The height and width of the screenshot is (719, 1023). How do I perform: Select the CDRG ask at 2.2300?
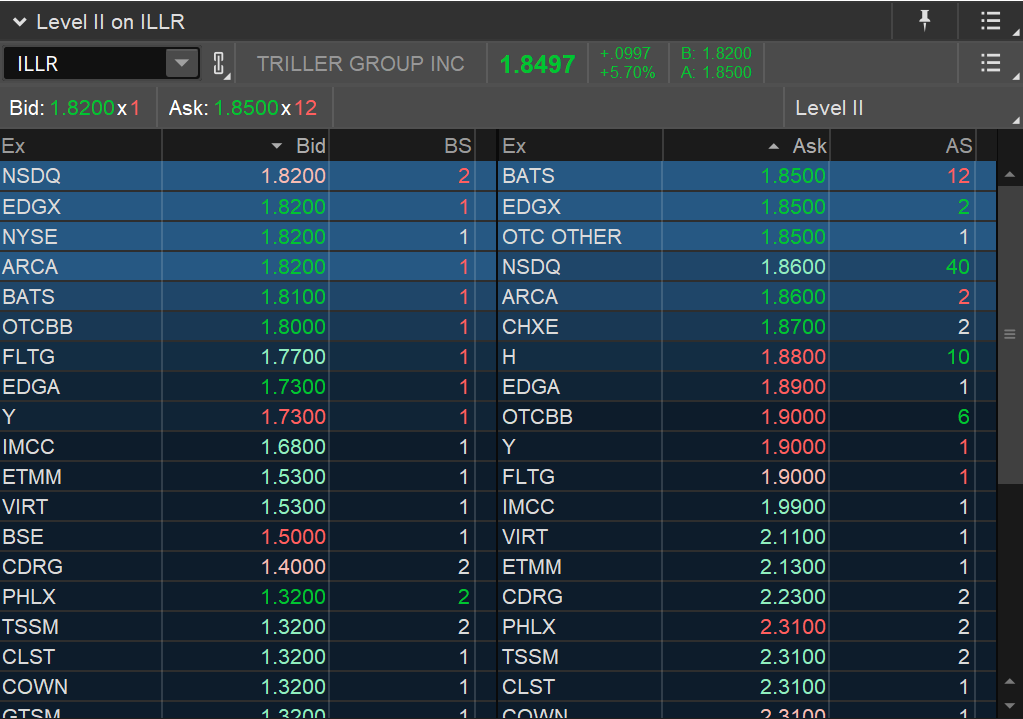pyautogui.click(x=747, y=596)
